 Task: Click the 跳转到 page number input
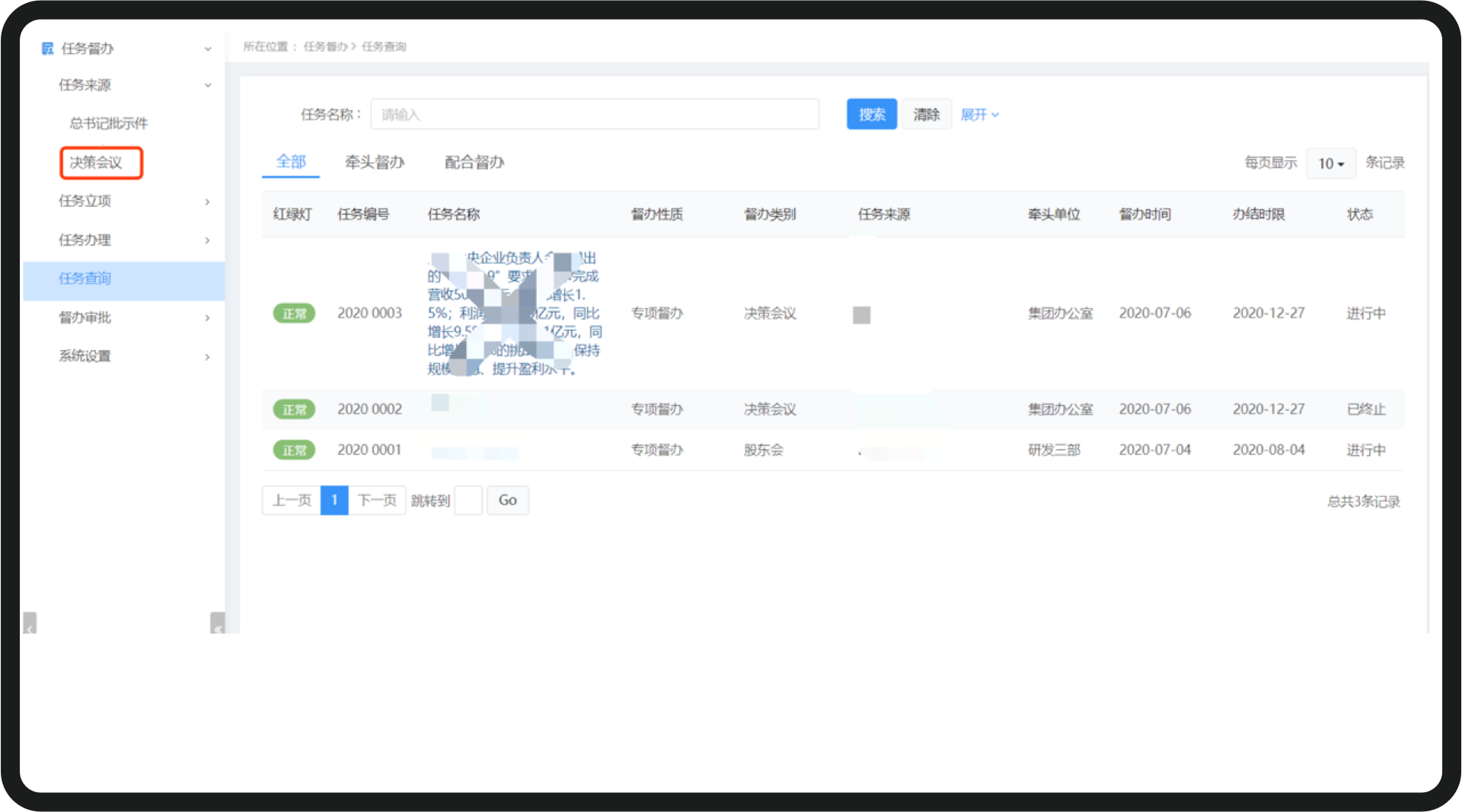coord(468,500)
